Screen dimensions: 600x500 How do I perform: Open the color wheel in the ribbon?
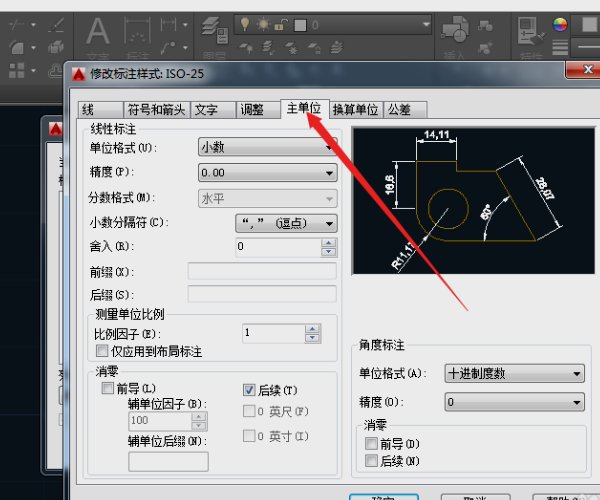[560, 24]
